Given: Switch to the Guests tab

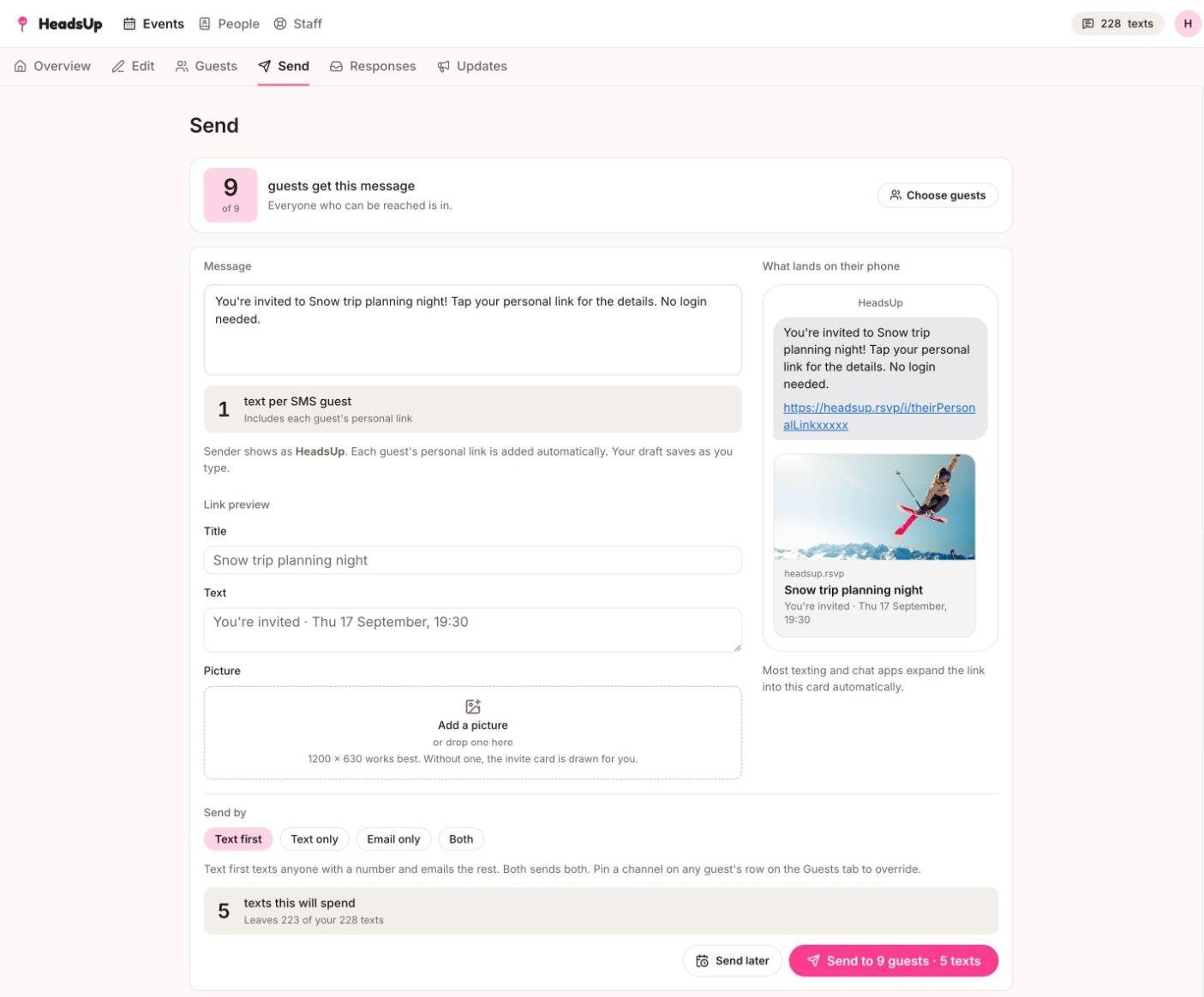Looking at the screenshot, I should click(x=207, y=66).
